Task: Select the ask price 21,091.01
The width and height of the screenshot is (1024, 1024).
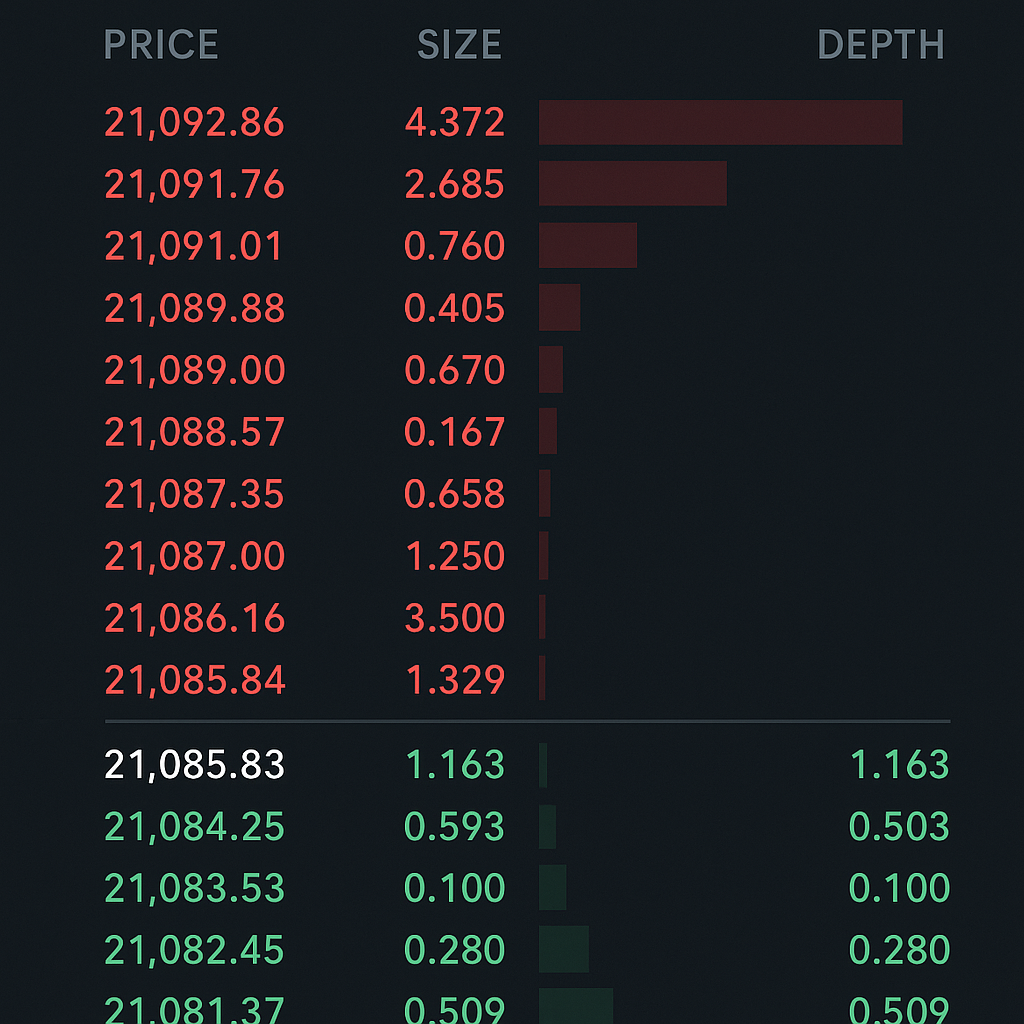Action: 194,245
